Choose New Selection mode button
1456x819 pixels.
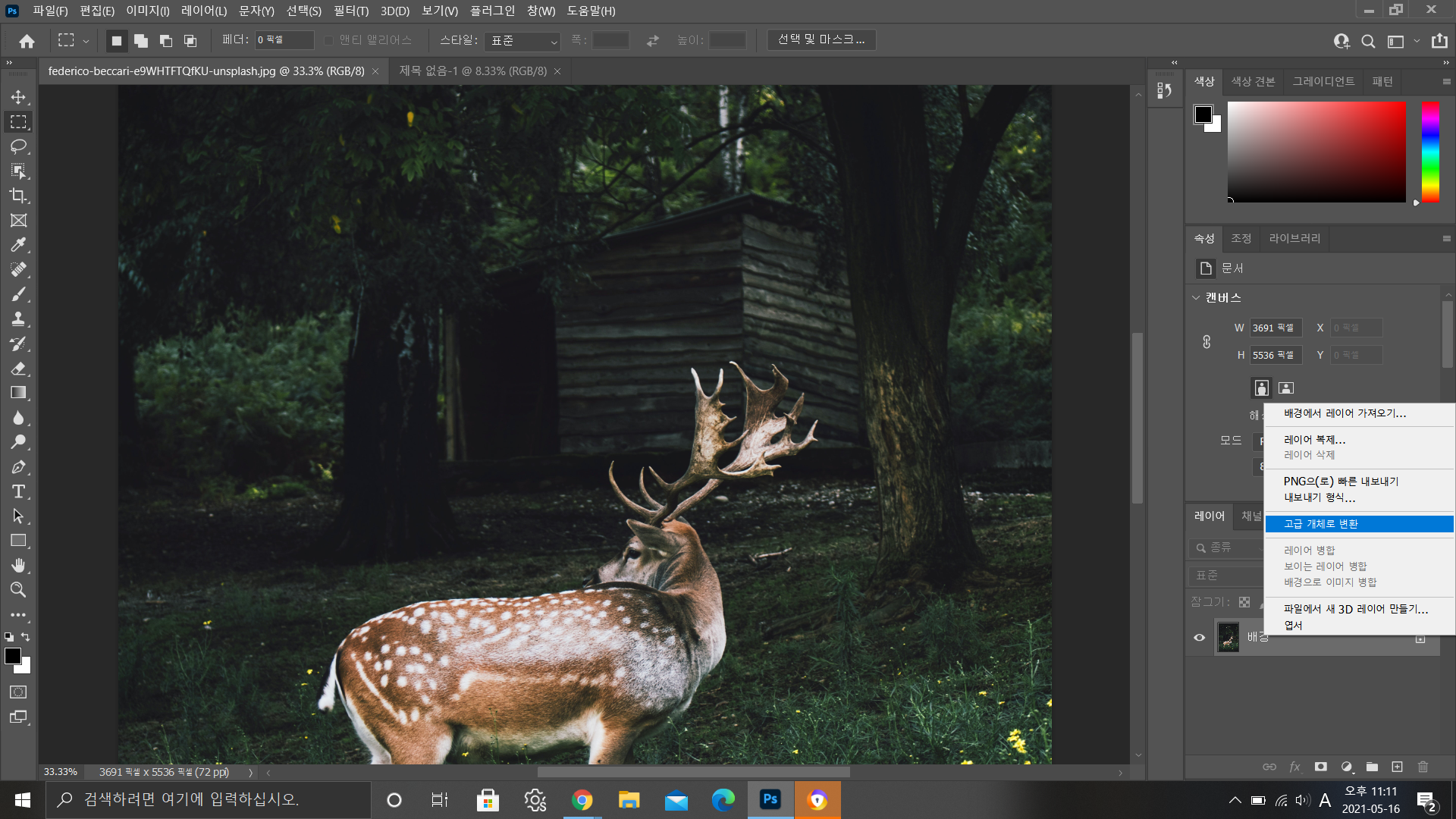(x=116, y=41)
